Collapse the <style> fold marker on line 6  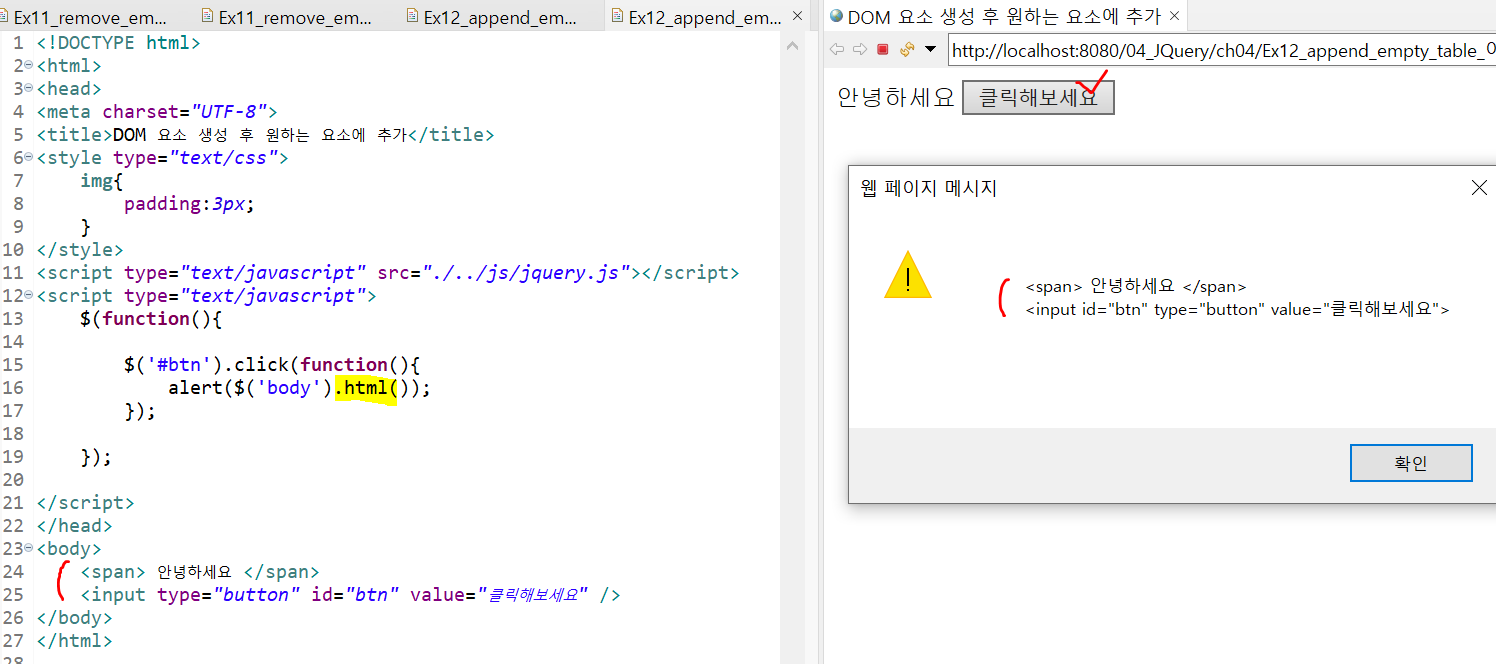pos(28,157)
